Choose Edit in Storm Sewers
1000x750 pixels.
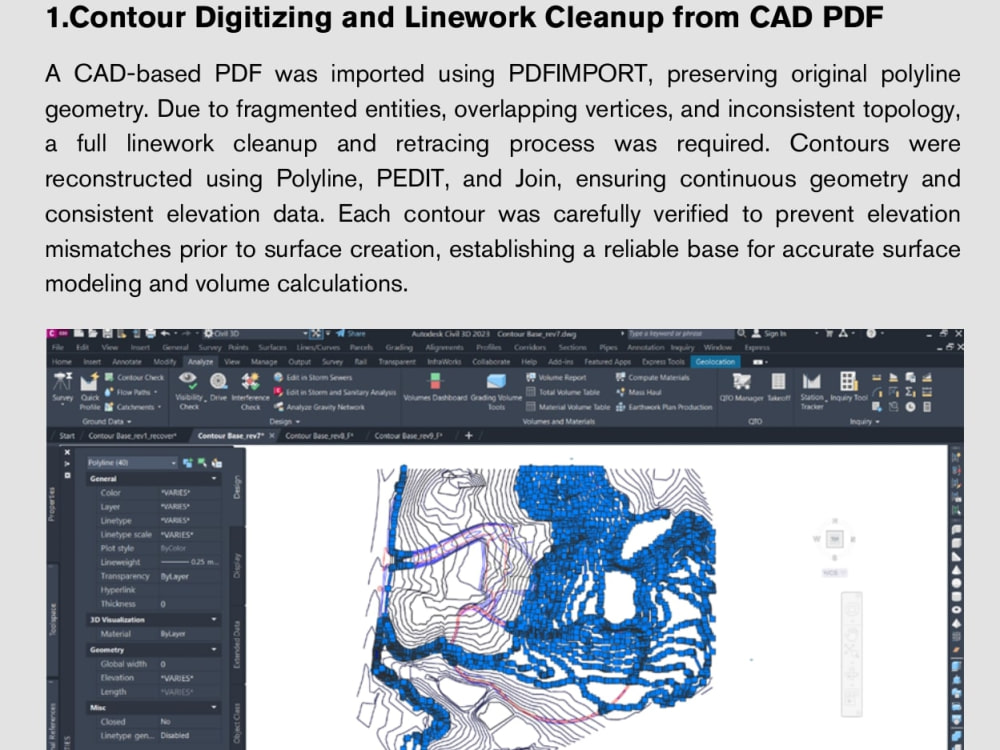click(313, 378)
